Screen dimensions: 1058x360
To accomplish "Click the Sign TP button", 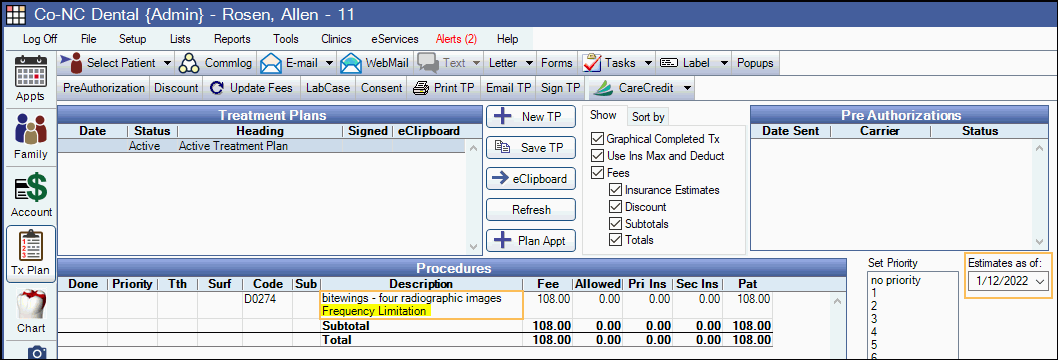I will tap(561, 88).
